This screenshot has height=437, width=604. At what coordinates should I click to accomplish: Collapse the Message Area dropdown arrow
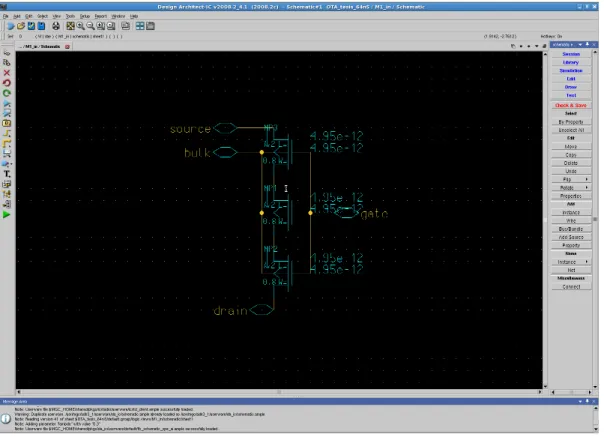coord(580,401)
